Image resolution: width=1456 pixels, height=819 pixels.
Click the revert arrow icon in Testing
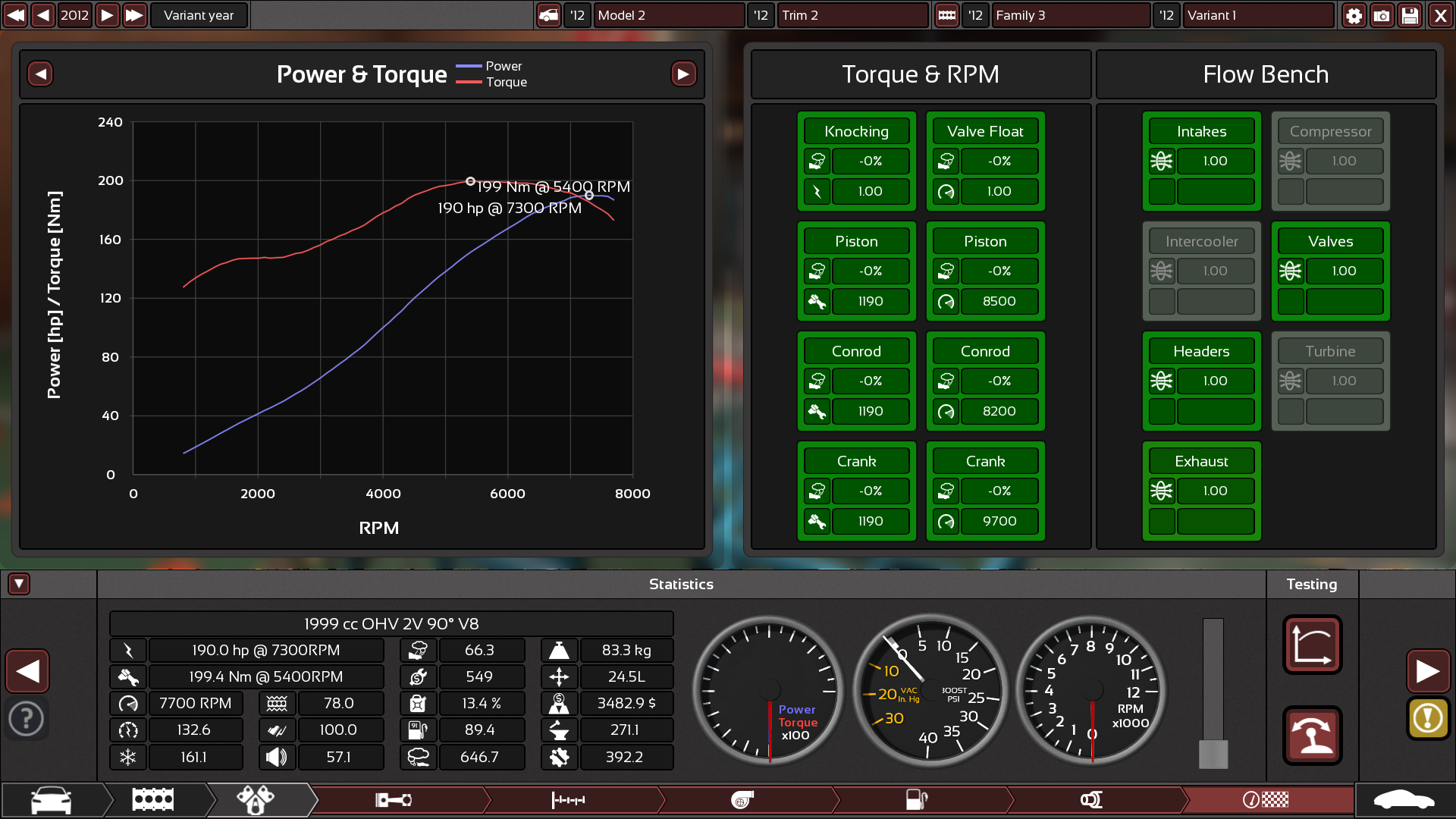click(1313, 736)
